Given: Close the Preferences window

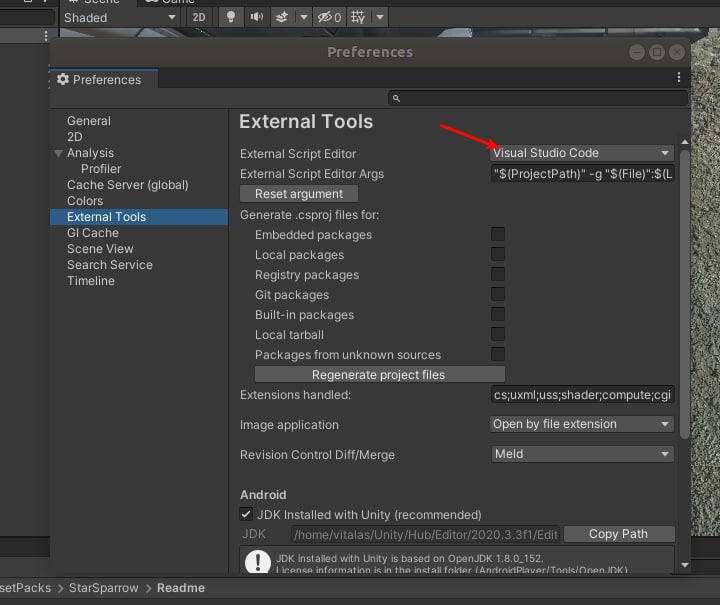Looking at the screenshot, I should click(x=677, y=52).
